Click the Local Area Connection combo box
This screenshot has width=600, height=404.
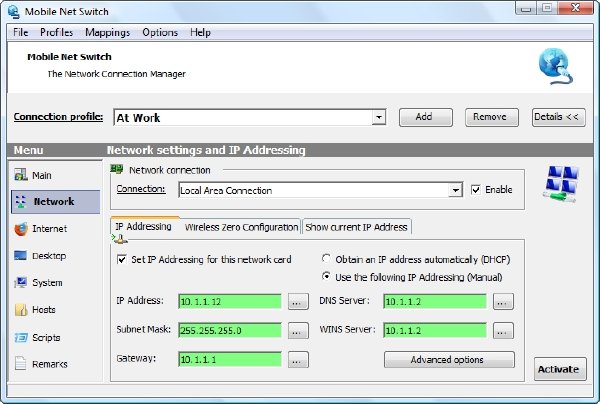pos(320,190)
